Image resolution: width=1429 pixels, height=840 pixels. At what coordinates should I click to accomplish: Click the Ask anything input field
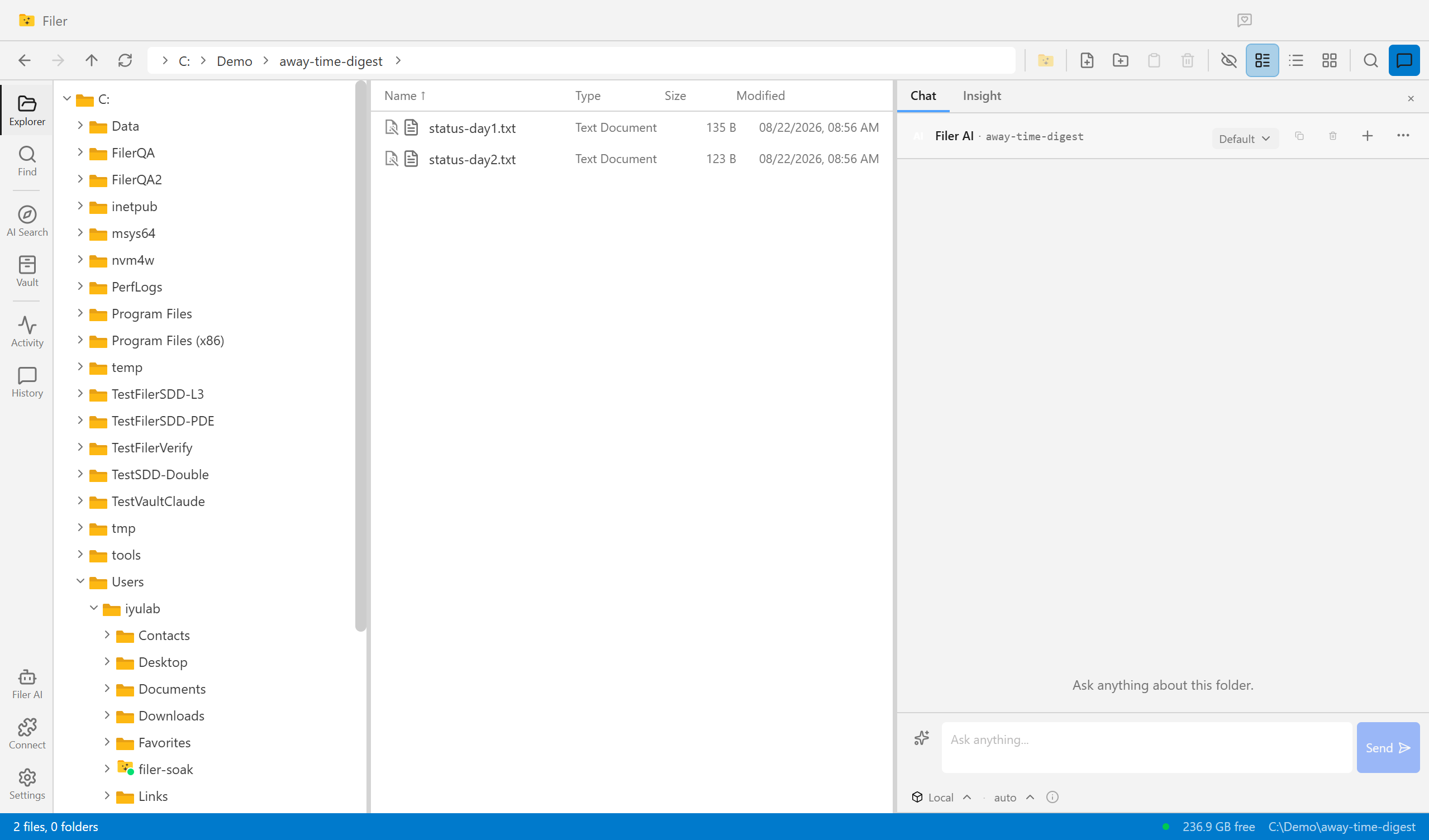click(1146, 748)
